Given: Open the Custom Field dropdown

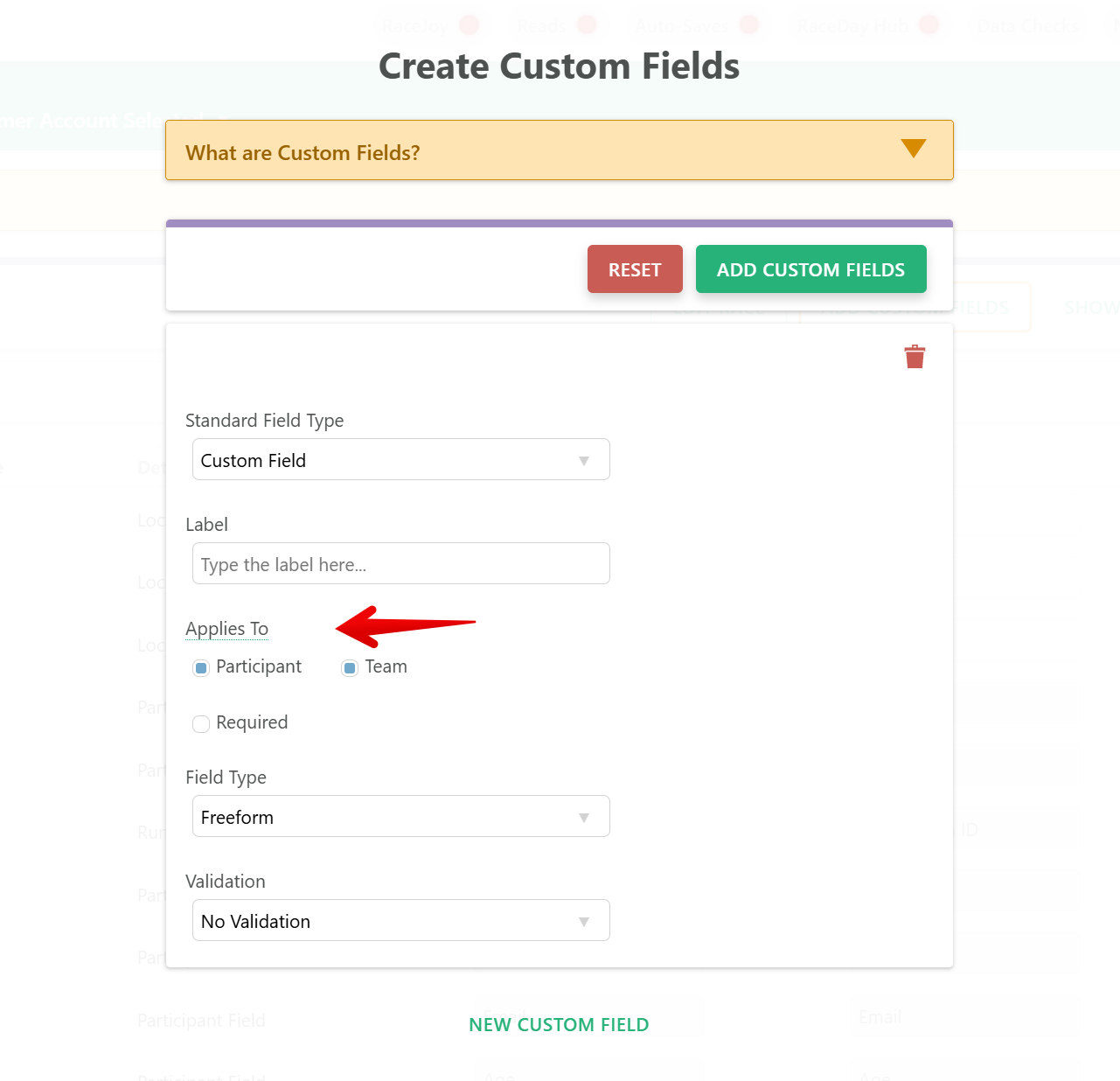Looking at the screenshot, I should 401,459.
